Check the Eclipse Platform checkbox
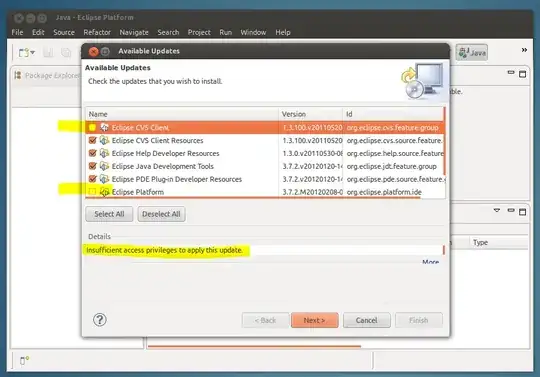Image resolution: width=540 pixels, height=377 pixels. click(92, 192)
